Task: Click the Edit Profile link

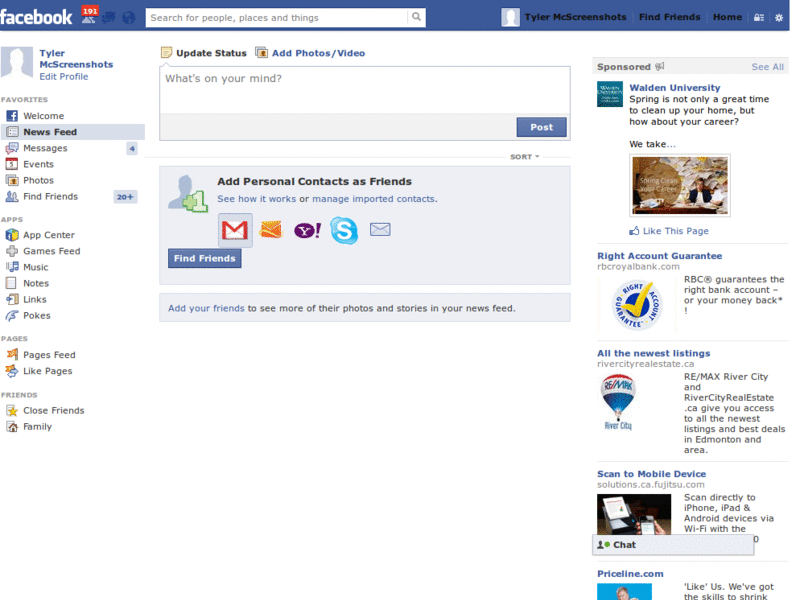Action: point(64,77)
